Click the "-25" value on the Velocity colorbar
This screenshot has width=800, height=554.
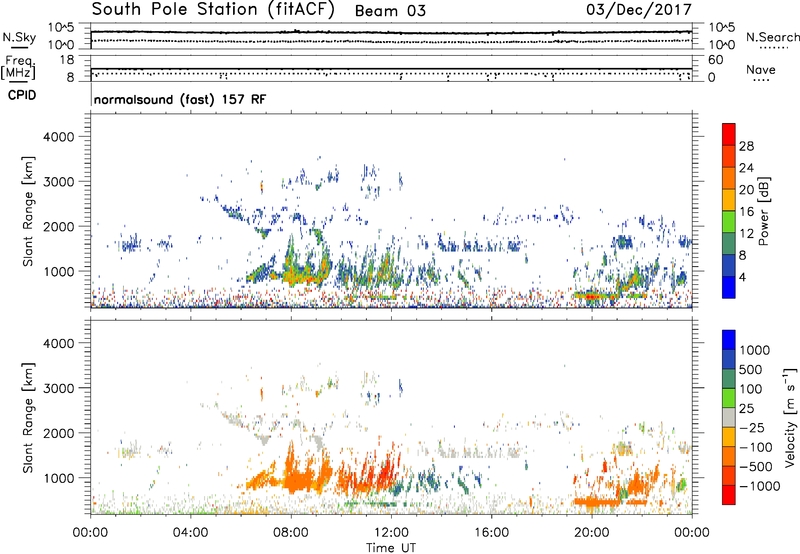752,427
